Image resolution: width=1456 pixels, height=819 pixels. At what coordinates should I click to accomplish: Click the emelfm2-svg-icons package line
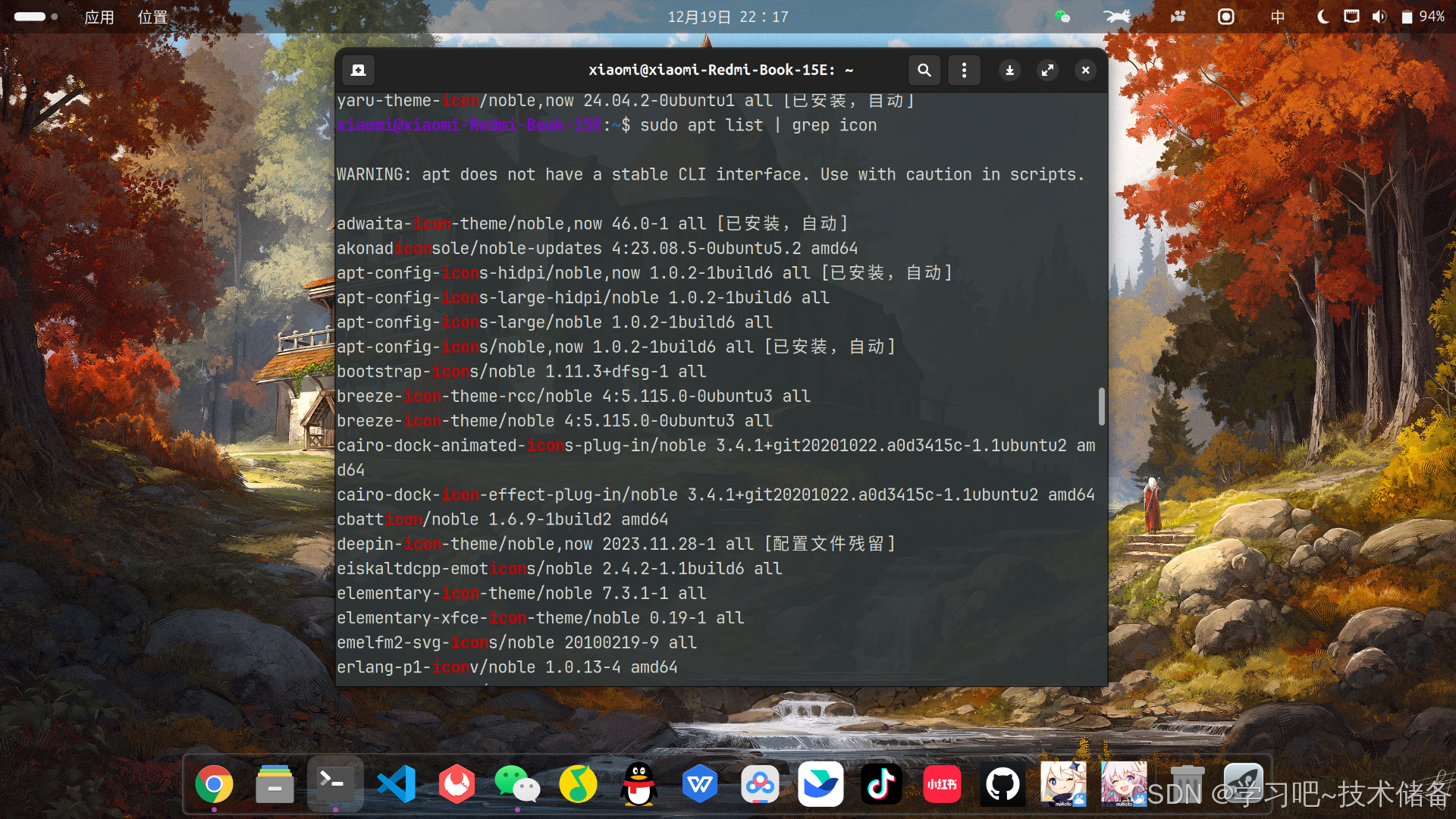click(516, 642)
